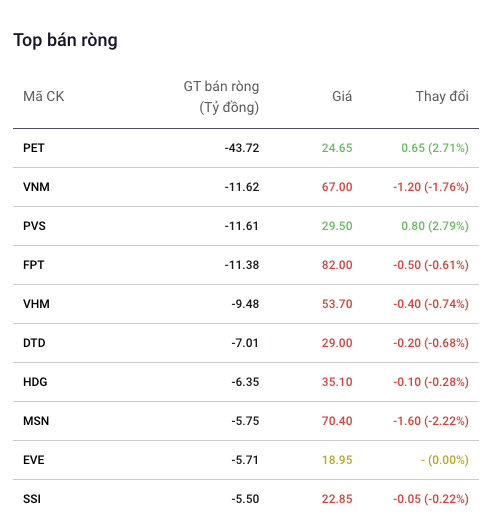Sort by GT bán ròng column header
The width and height of the screenshot is (497, 531).
[x=221, y=97]
